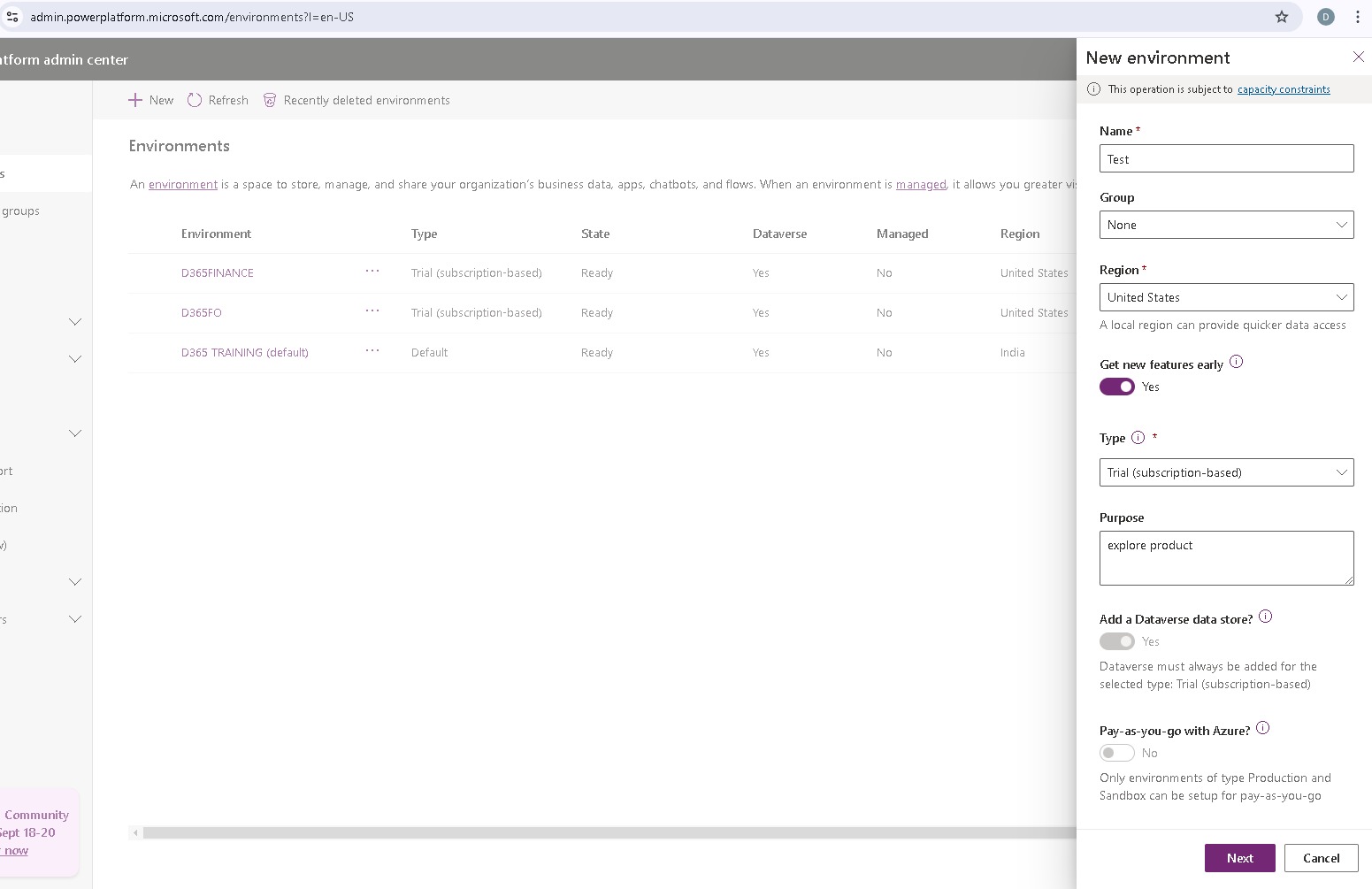Click the Name input field
Screen dimensions: 1372x889
tap(1226, 159)
